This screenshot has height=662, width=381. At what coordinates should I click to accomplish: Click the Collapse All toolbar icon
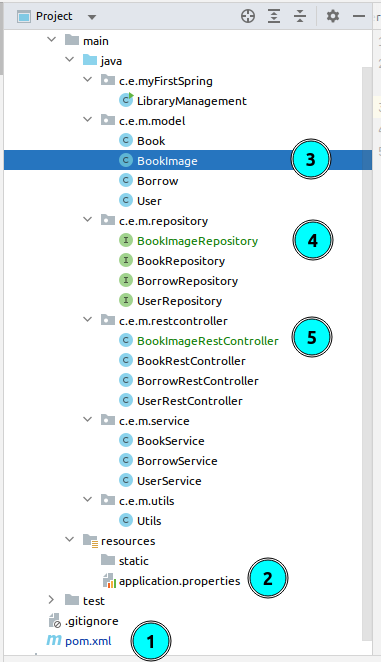(x=300, y=16)
